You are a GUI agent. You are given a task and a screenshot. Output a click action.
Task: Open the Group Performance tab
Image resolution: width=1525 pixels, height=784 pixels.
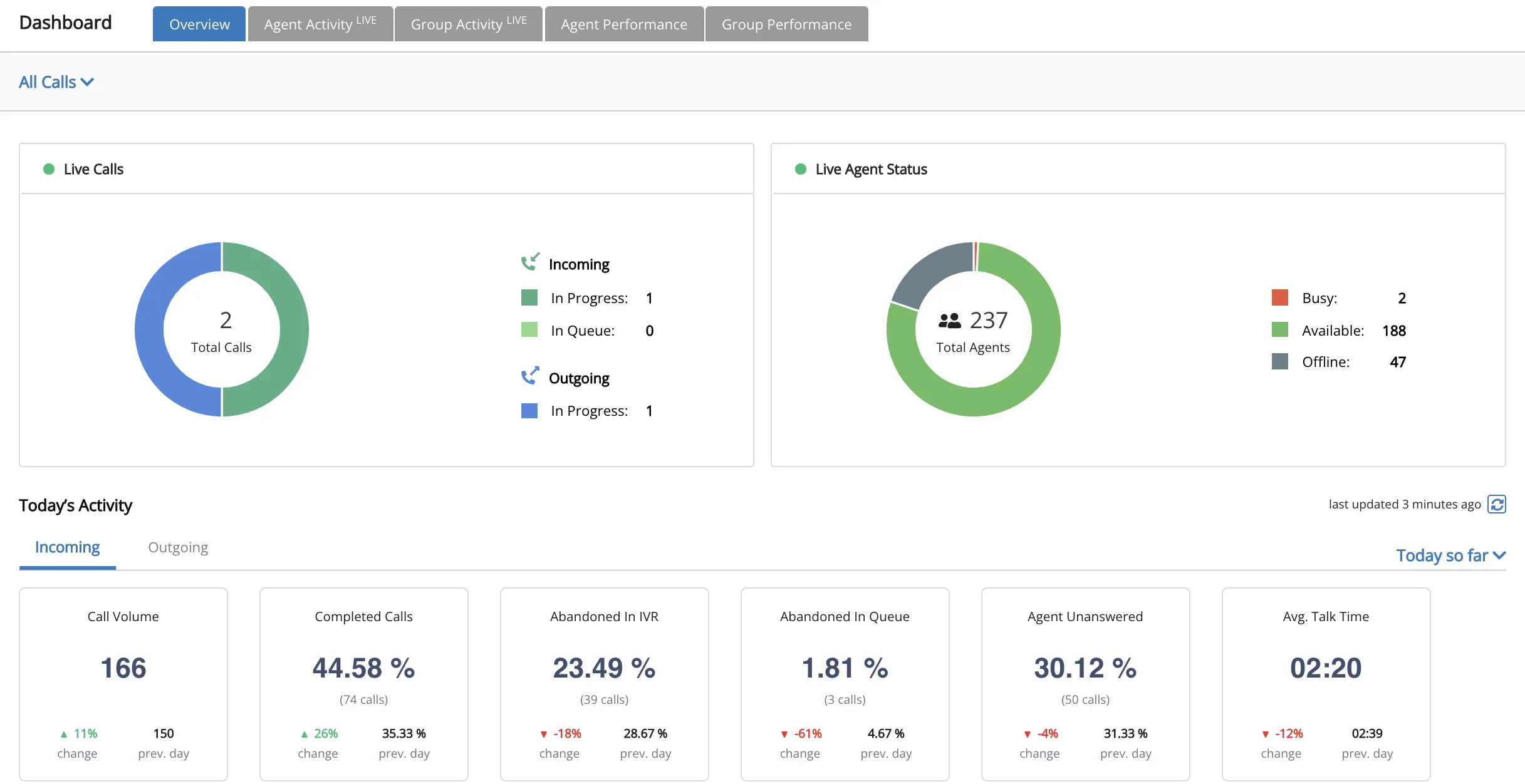[787, 24]
